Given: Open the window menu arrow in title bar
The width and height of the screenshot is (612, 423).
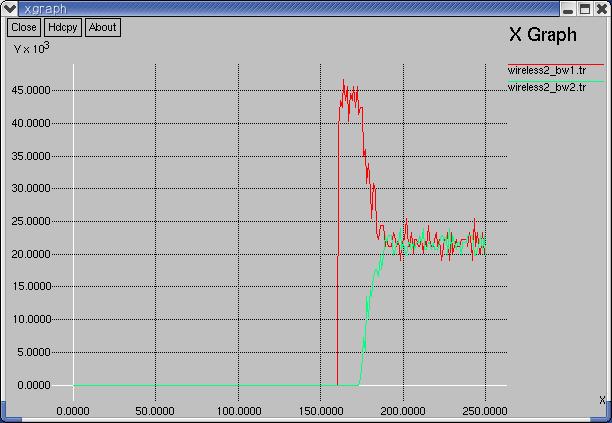Looking at the screenshot, I should click(9, 8).
